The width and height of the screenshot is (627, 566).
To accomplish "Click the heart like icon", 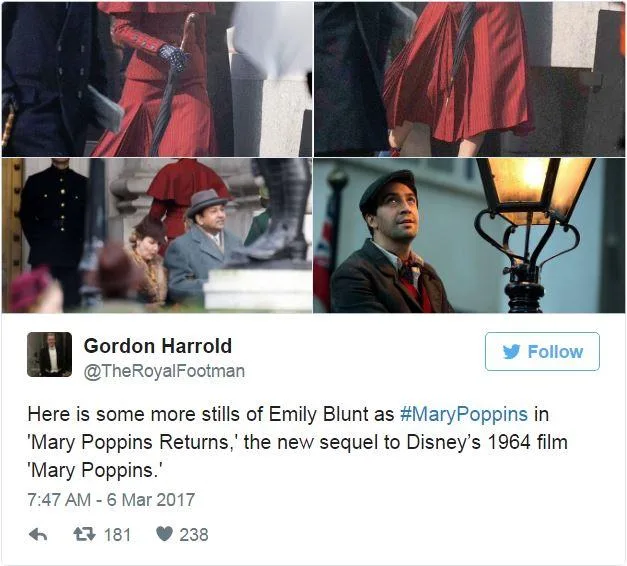I will click(x=164, y=534).
